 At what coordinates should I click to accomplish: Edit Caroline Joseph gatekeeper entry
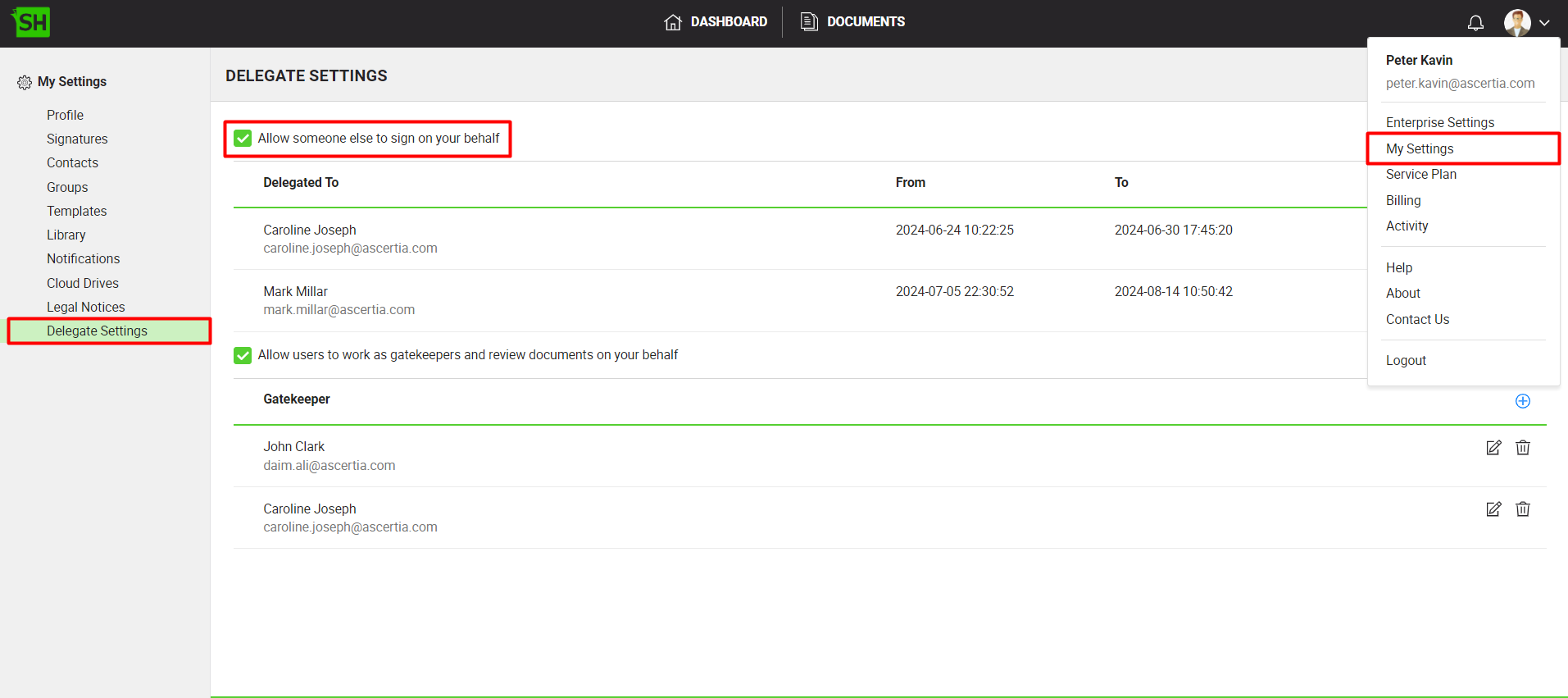(x=1493, y=509)
